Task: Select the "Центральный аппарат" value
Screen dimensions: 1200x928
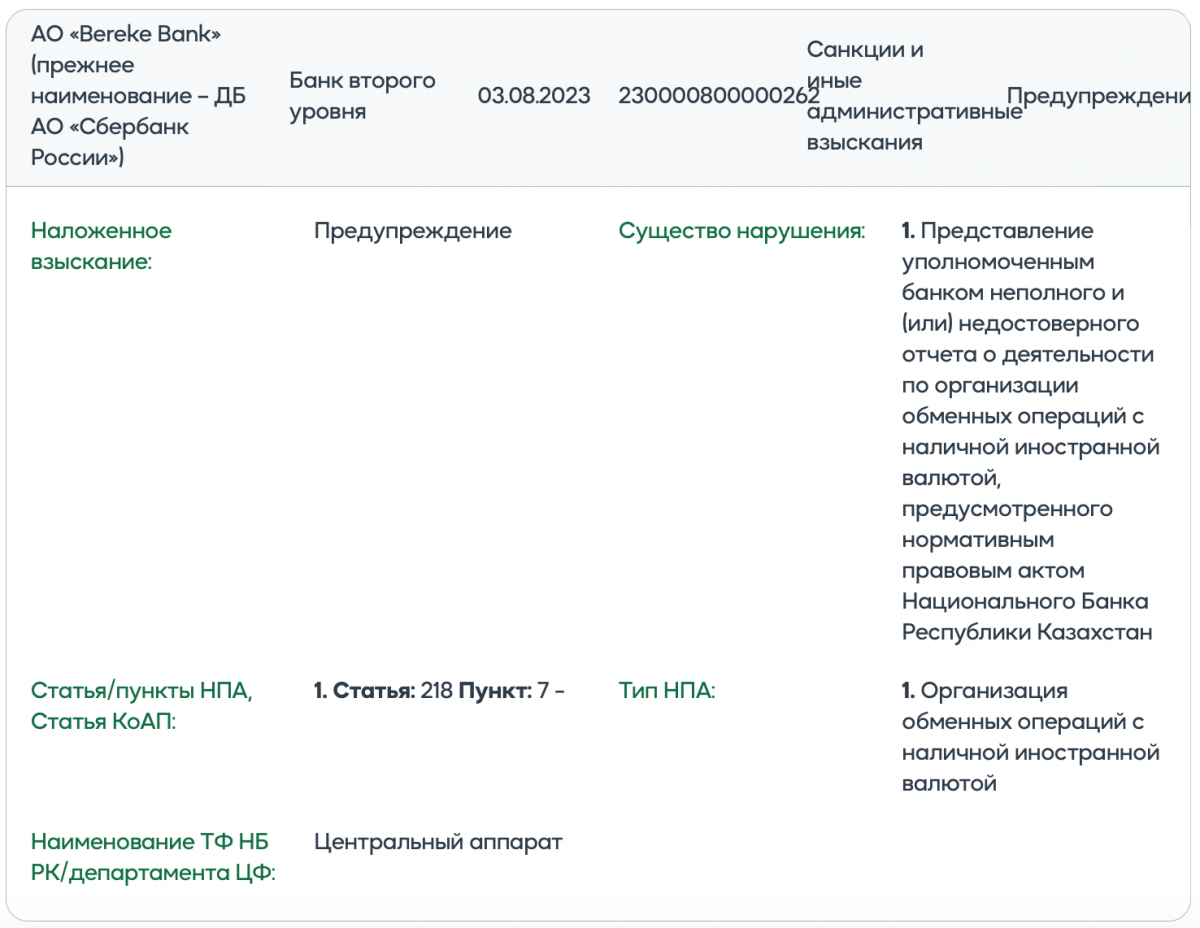Action: tap(438, 842)
